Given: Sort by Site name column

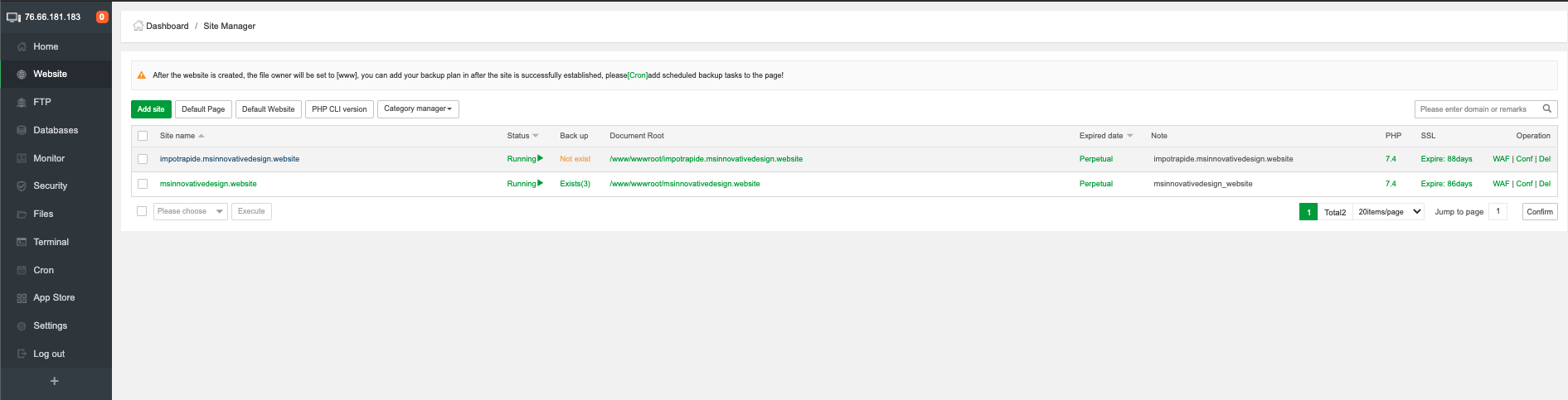Looking at the screenshot, I should click(x=182, y=136).
